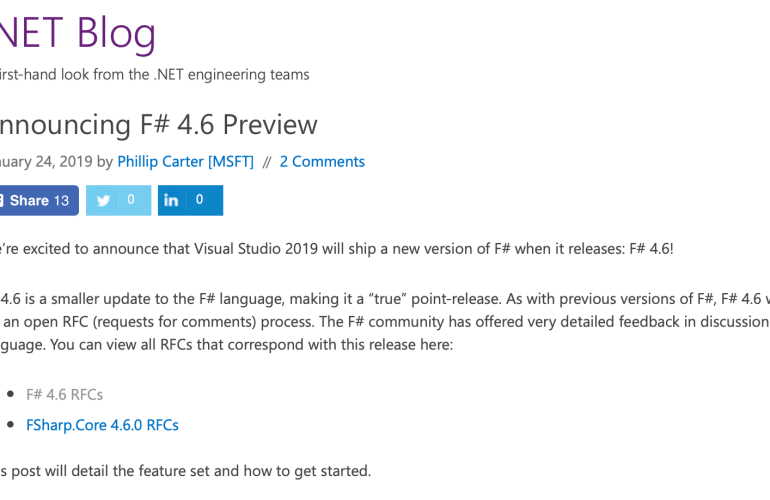Jump to the 2 Comments section
This screenshot has height=500, width=770.
322,161
